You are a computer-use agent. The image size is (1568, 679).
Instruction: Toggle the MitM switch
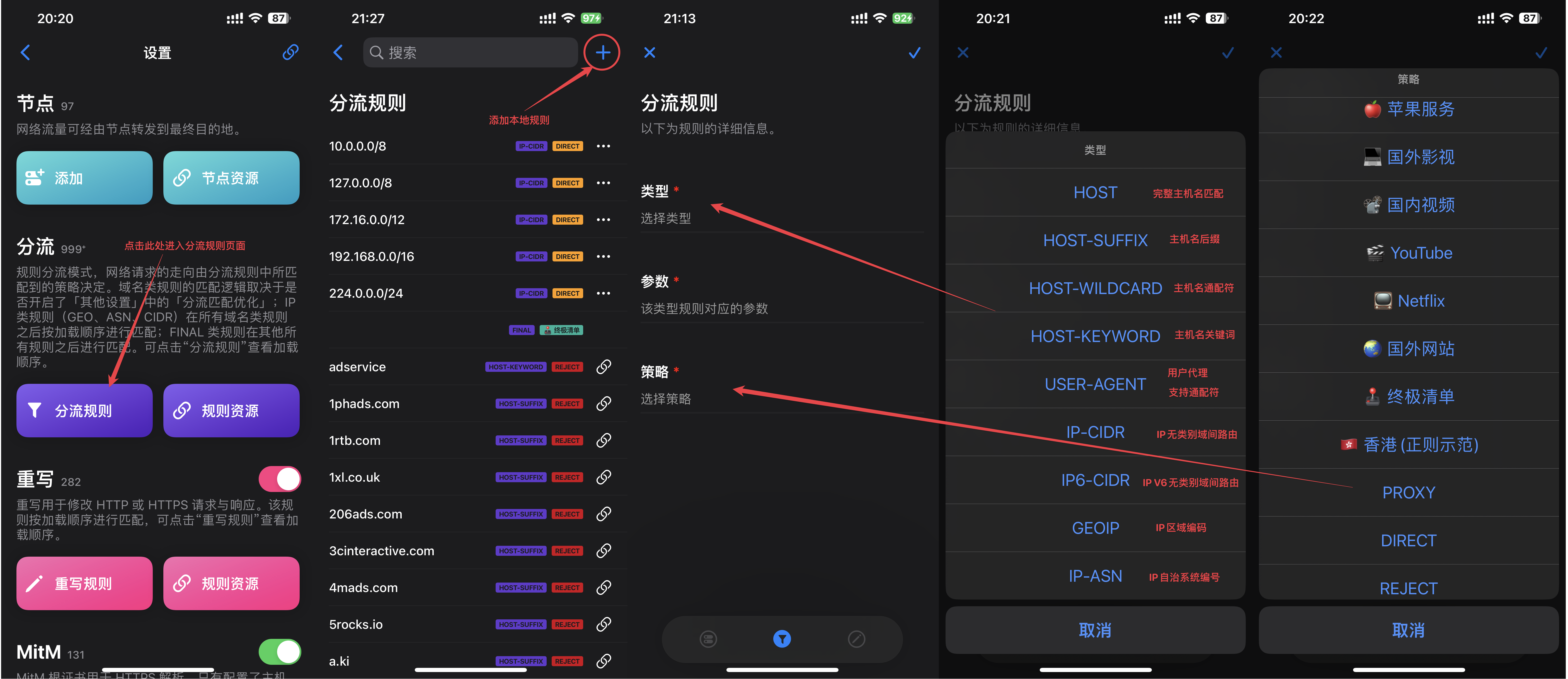(x=279, y=652)
